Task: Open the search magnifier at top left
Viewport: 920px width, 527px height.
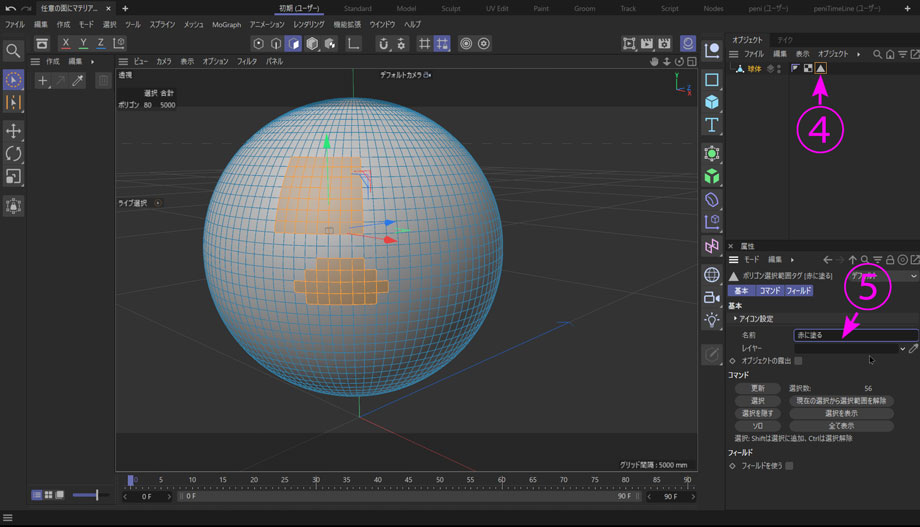Action: [14, 50]
